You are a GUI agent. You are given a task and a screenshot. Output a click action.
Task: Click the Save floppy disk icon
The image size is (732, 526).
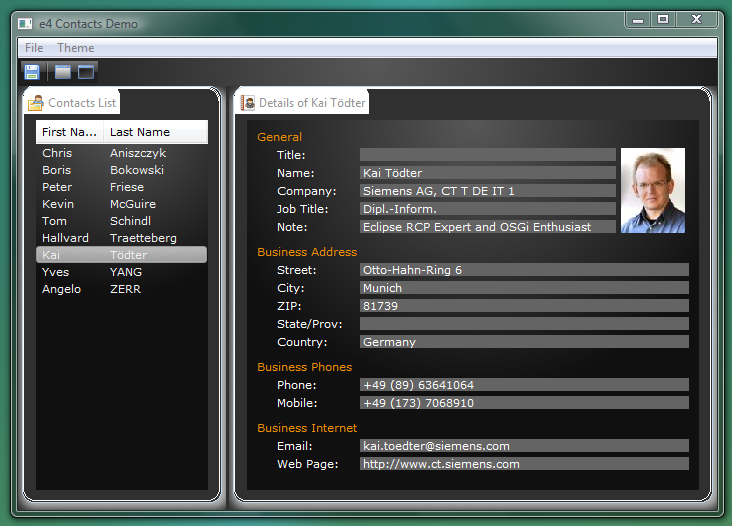point(32,72)
